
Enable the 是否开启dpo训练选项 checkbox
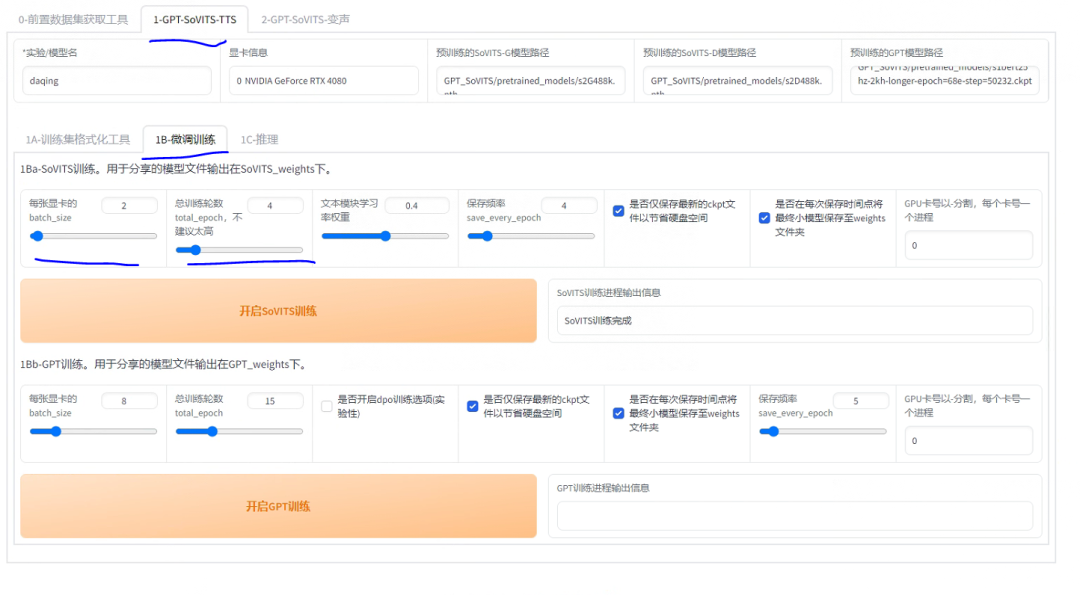click(x=327, y=406)
